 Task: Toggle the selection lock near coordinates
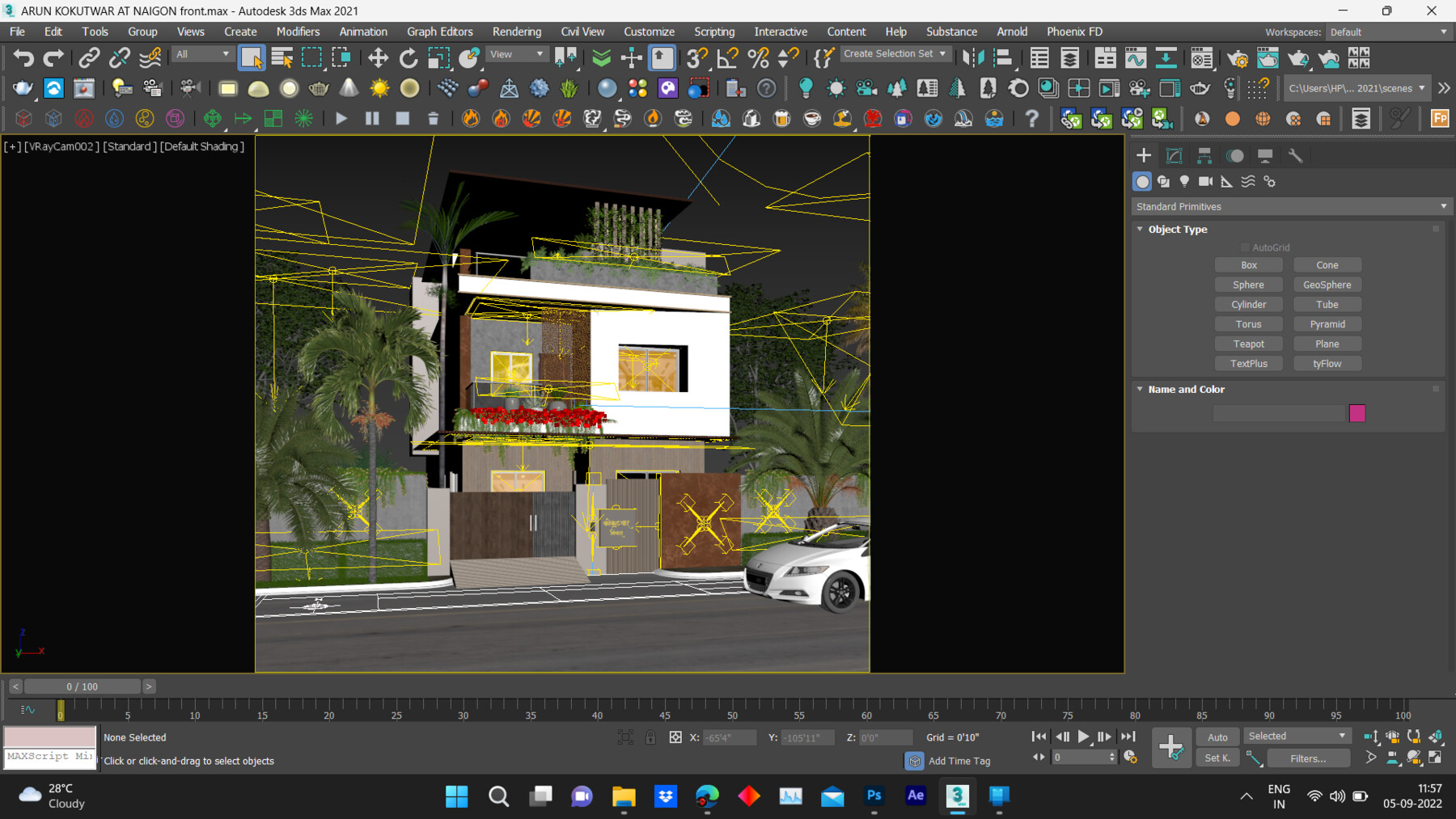point(650,737)
